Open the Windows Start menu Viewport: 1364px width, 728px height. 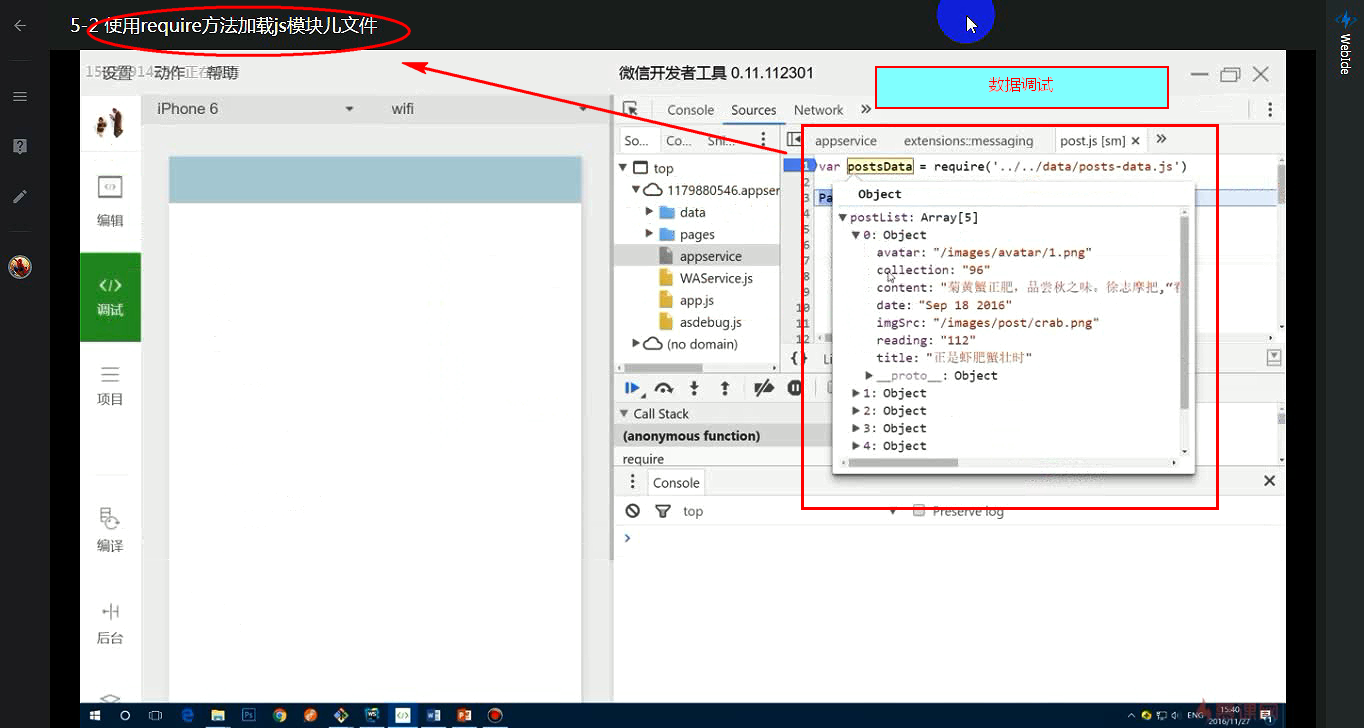(95, 716)
